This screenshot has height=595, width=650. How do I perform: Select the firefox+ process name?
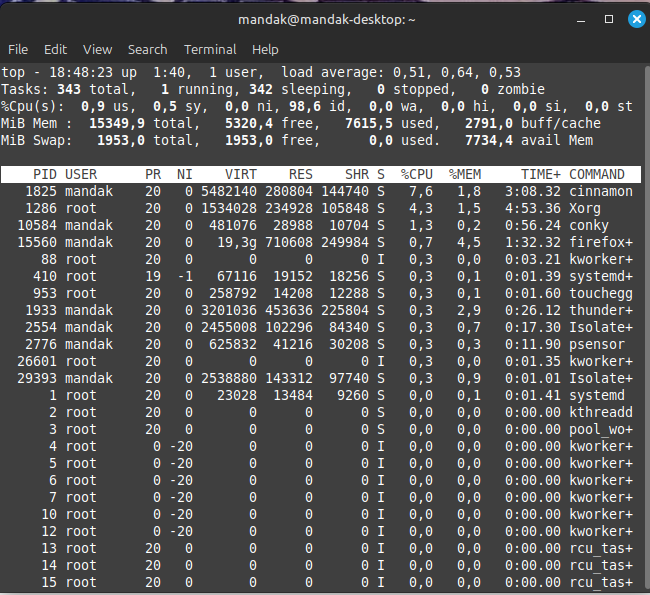(601, 243)
